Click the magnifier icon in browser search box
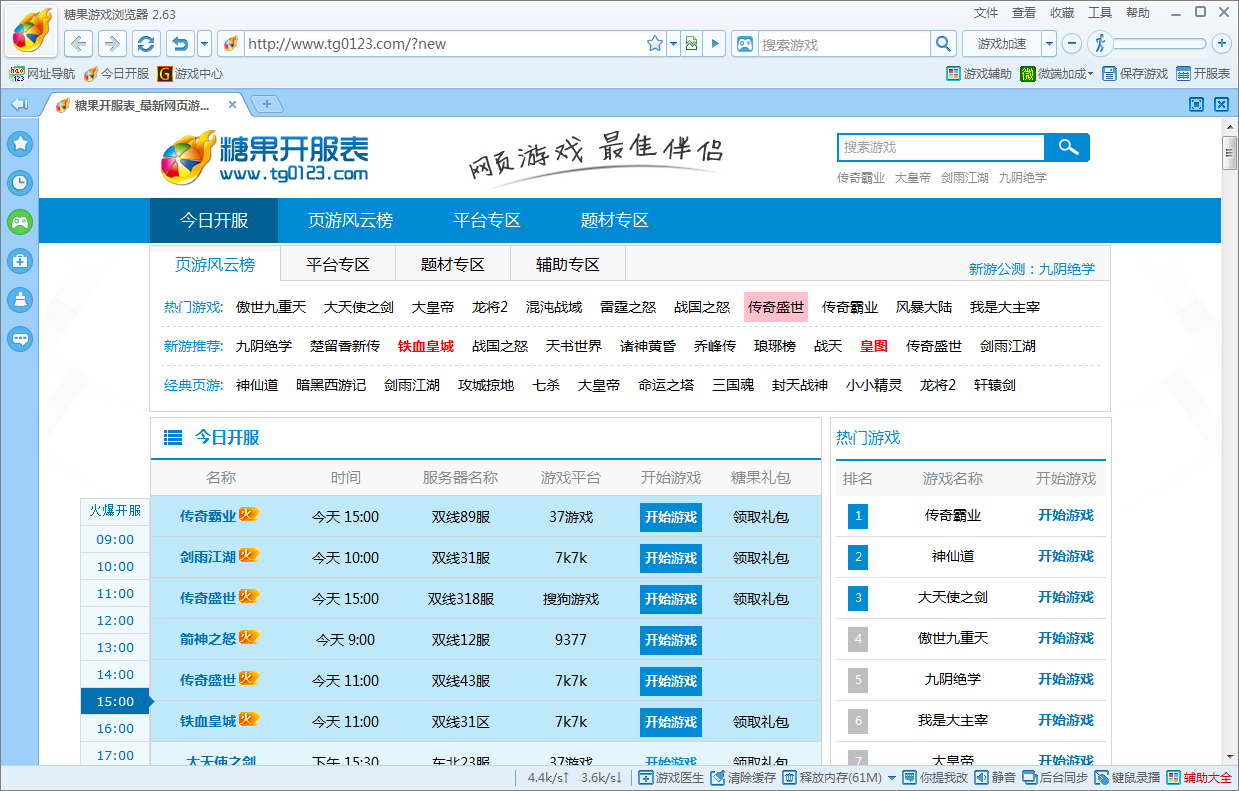Screen dimensions: 1239x791 pos(943,44)
